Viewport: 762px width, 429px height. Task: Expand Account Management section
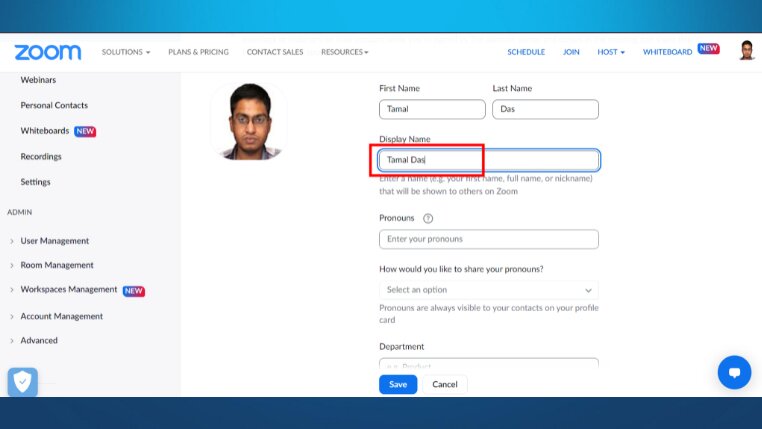61,316
